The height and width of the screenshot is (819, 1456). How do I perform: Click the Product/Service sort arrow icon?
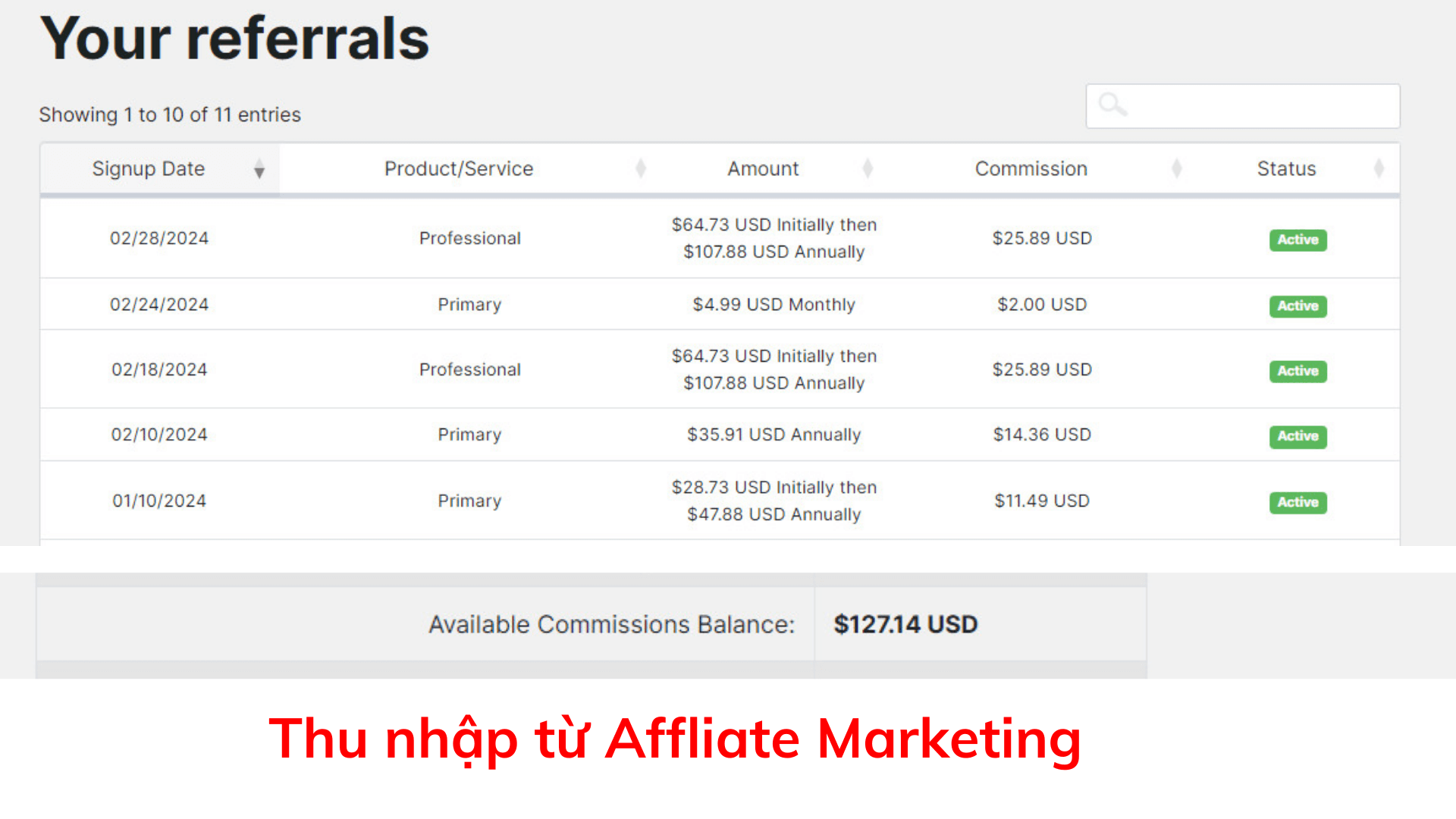641,168
